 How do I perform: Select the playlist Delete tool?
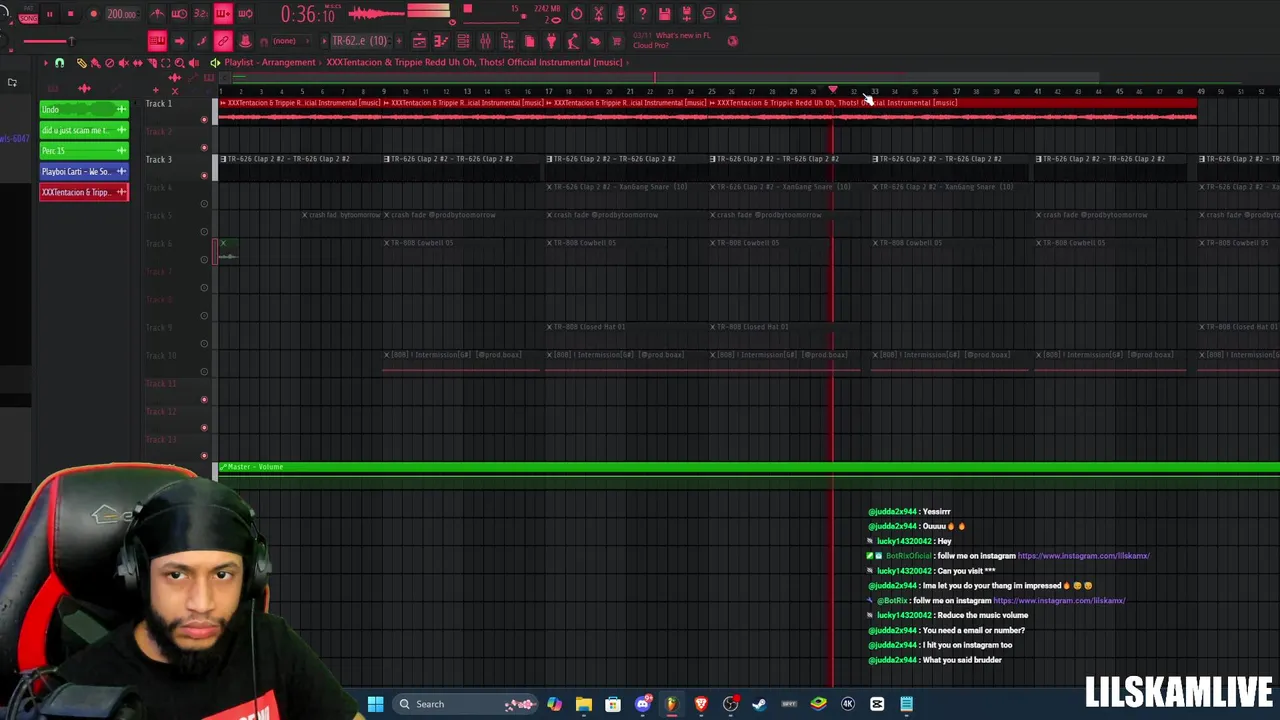[110, 63]
